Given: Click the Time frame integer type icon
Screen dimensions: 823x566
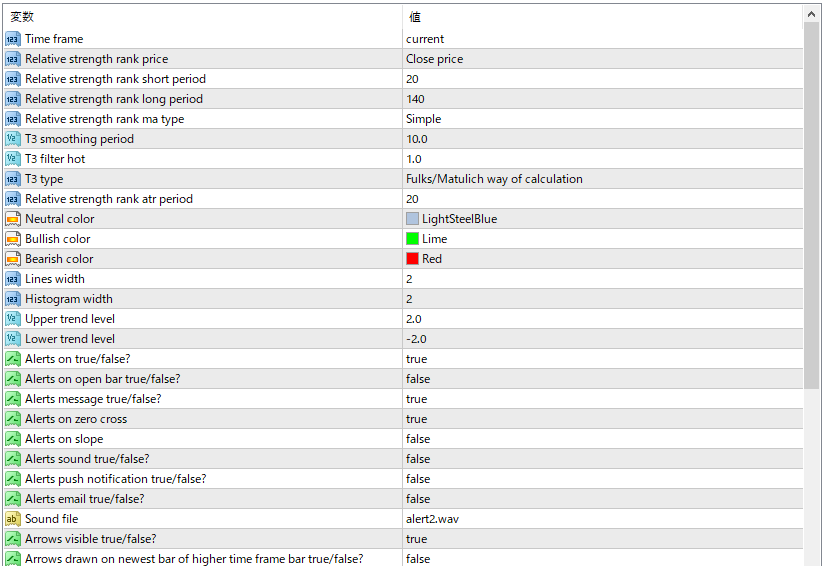Looking at the screenshot, I should click(x=12, y=39).
